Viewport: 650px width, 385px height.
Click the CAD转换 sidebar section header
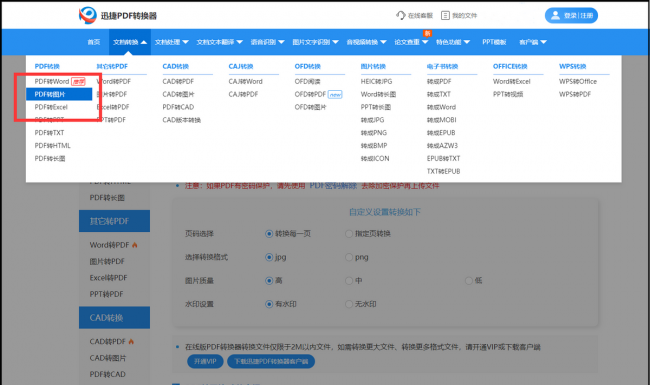(x=114, y=318)
